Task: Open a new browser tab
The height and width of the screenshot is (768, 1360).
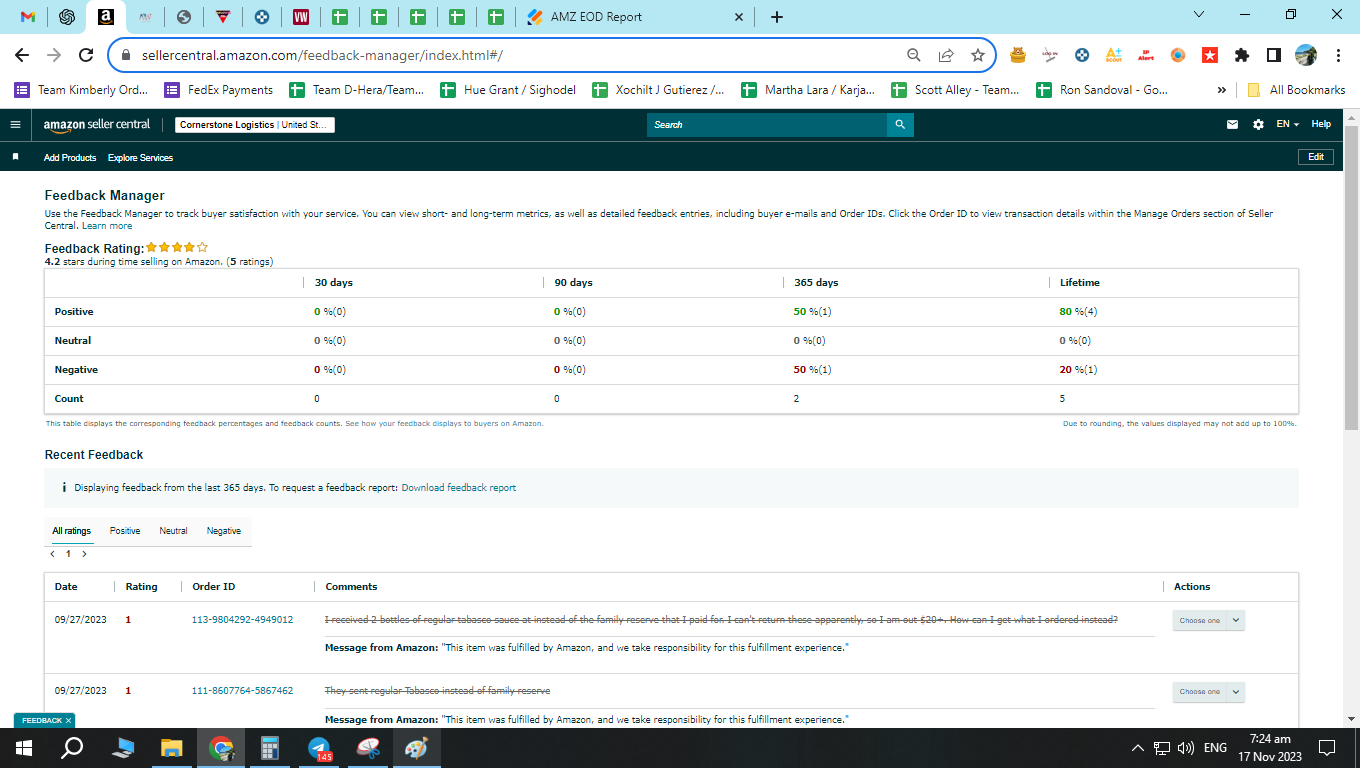Action: click(x=777, y=17)
